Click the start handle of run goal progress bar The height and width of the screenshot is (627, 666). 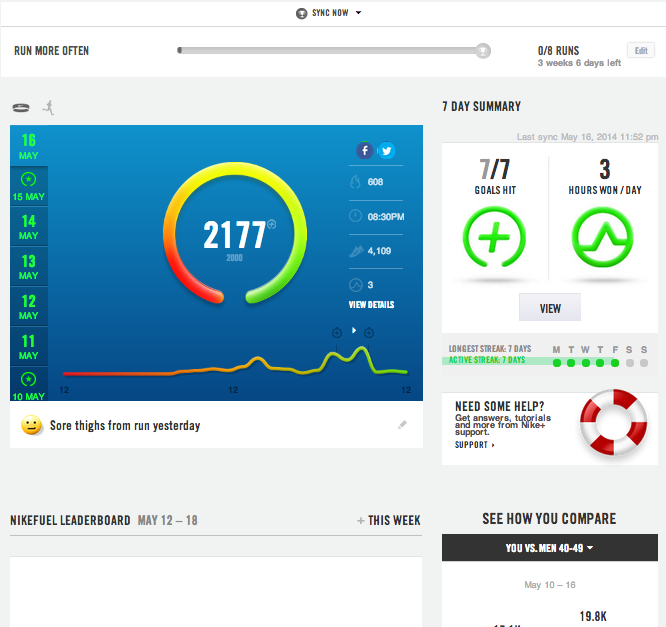[180, 51]
